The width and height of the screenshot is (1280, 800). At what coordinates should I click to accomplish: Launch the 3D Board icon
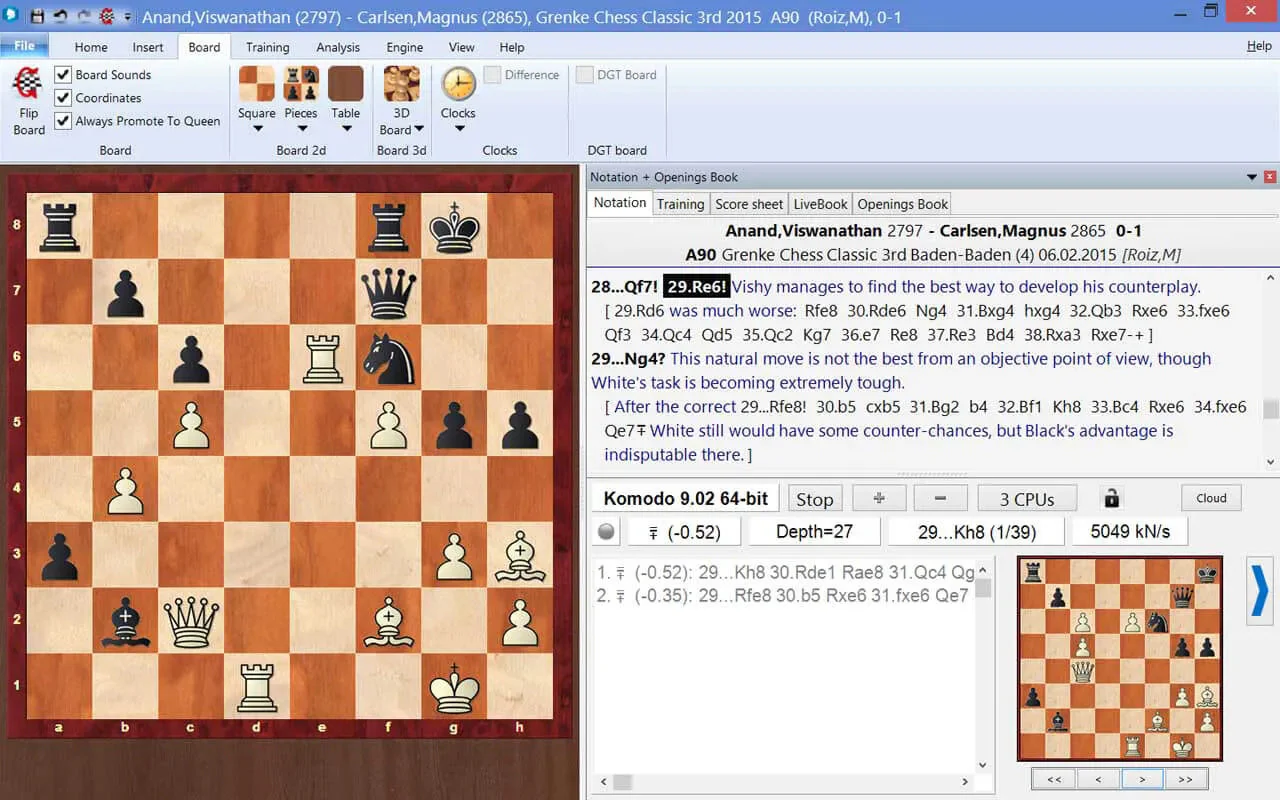pyautogui.click(x=402, y=84)
